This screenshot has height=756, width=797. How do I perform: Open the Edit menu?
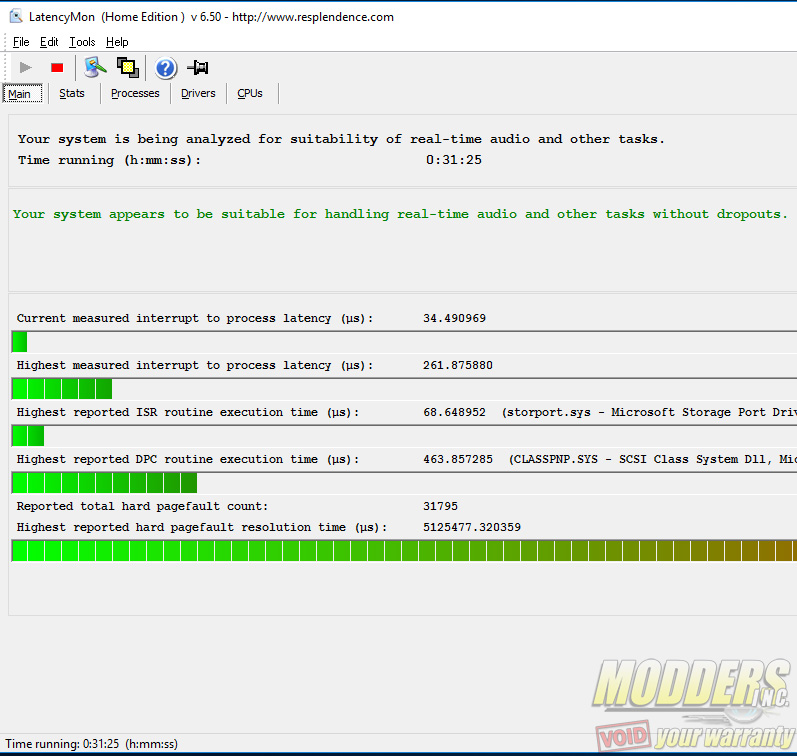pos(49,42)
